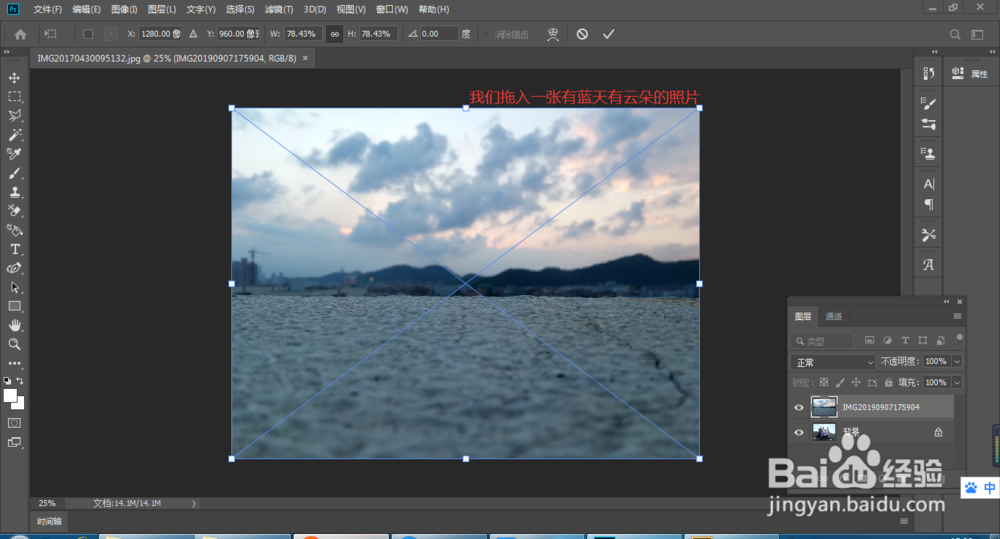Select the Eraser tool
This screenshot has width=1000, height=539.
(x=14, y=211)
